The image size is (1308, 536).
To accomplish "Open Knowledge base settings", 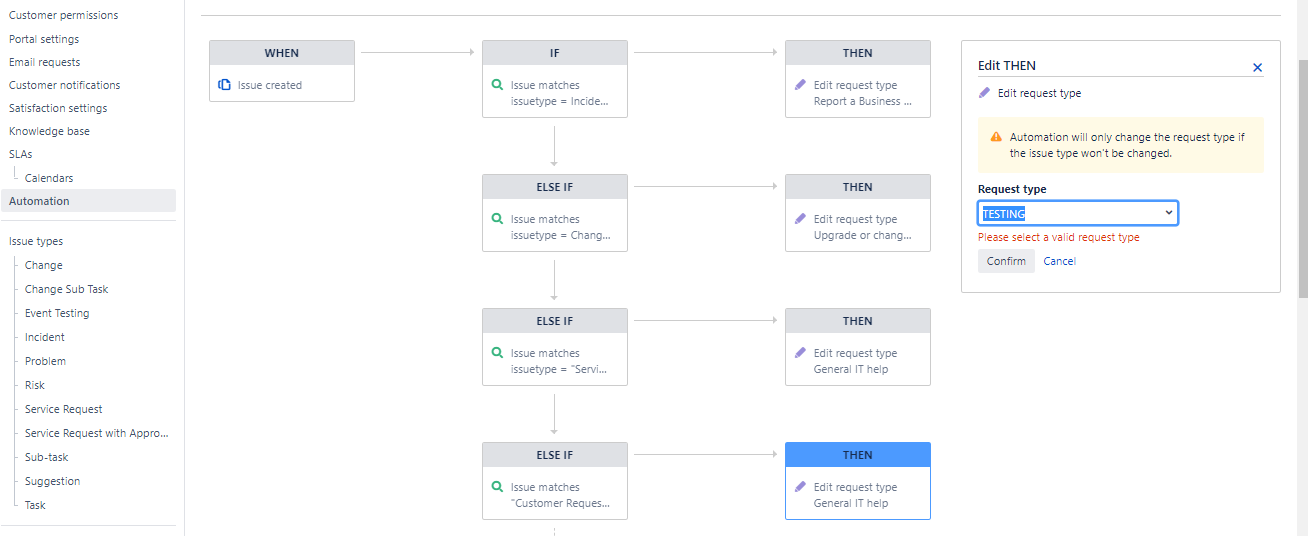I will [x=49, y=131].
